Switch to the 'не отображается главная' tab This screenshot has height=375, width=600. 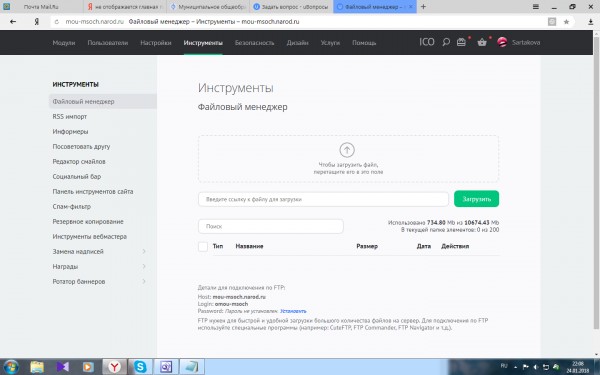click(126, 7)
